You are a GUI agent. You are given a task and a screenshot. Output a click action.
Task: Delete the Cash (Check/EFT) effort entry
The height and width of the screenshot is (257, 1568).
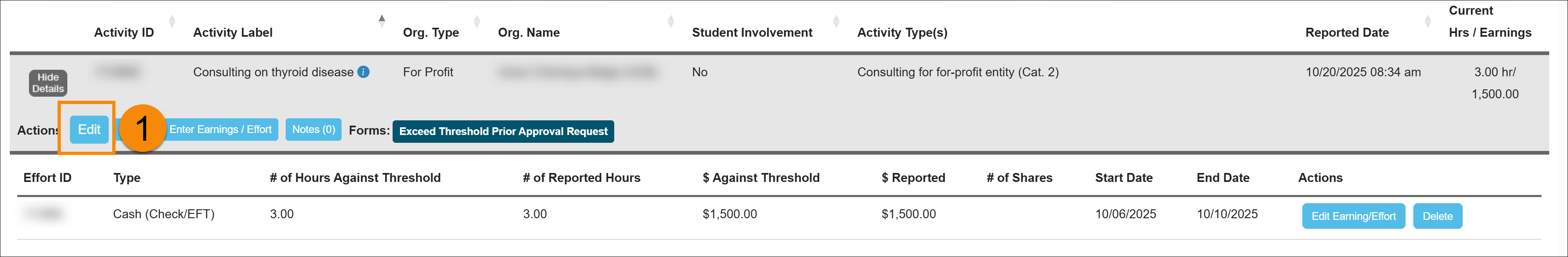click(x=1438, y=215)
